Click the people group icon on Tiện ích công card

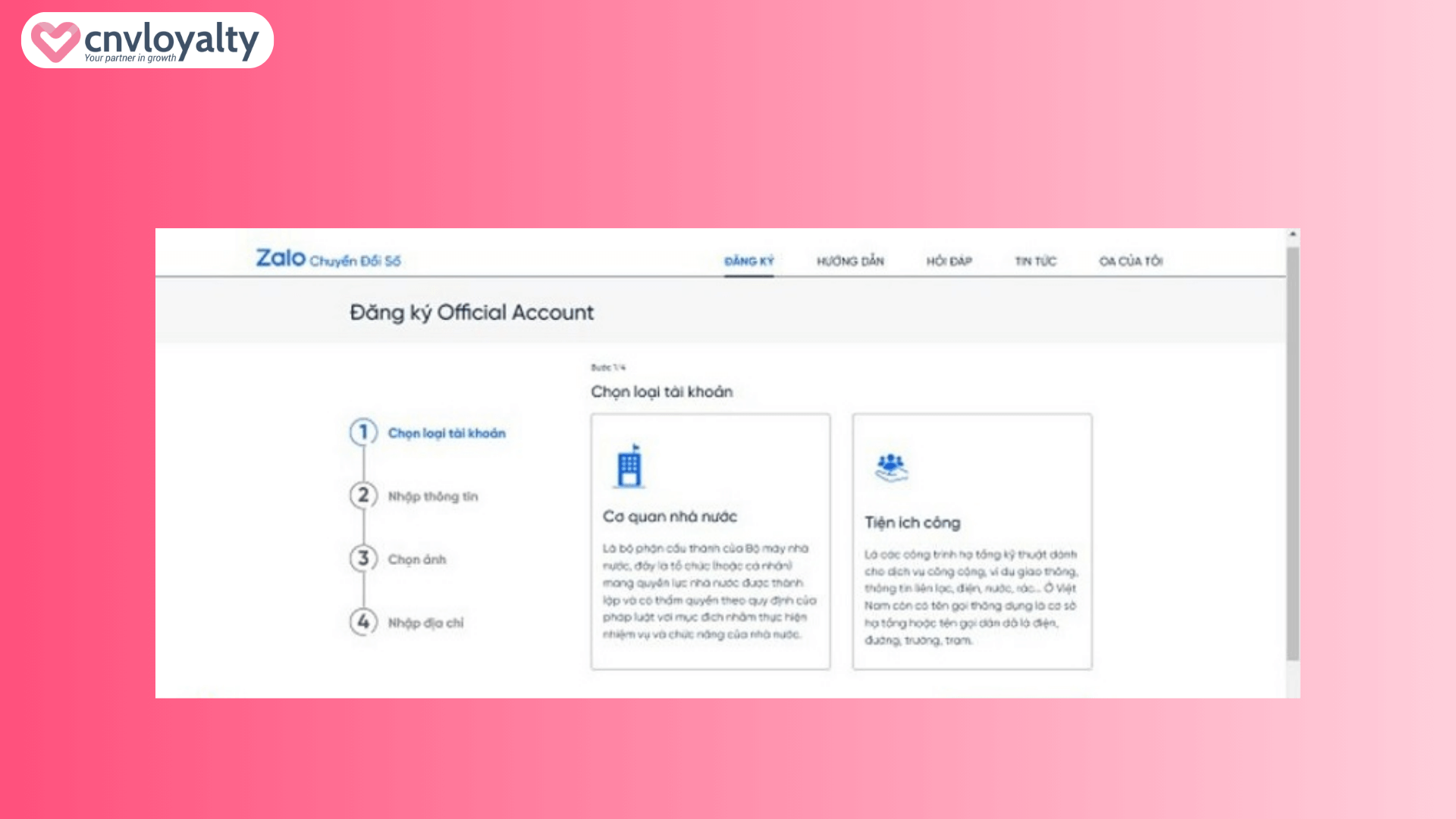tap(892, 465)
